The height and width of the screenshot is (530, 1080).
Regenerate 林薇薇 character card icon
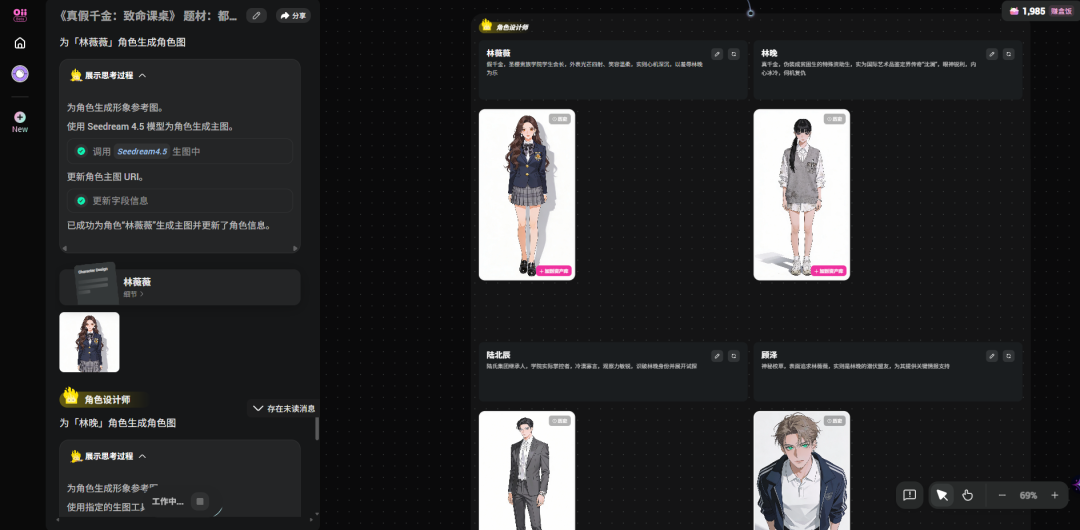point(734,54)
